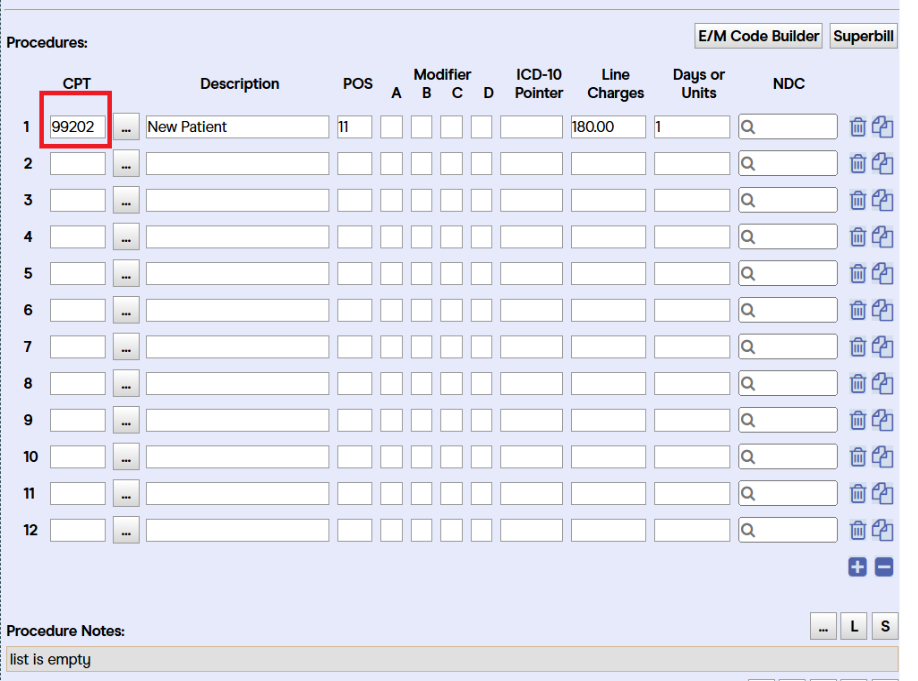Delete procedure row 5 with trash icon
This screenshot has height=681, width=918.
[858, 273]
